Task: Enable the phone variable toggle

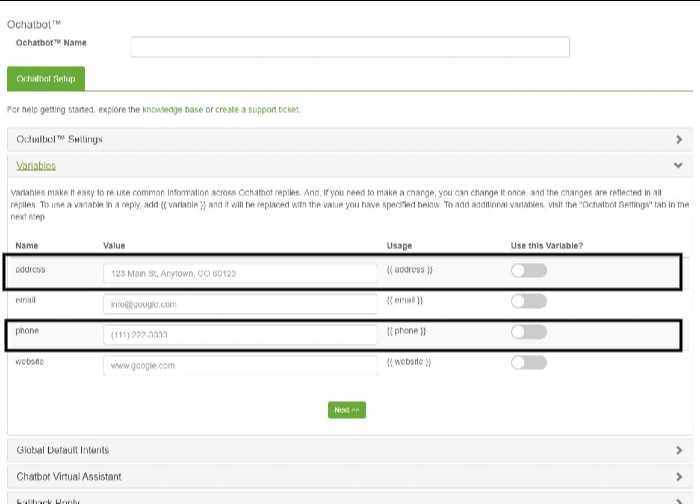Action: click(x=529, y=332)
